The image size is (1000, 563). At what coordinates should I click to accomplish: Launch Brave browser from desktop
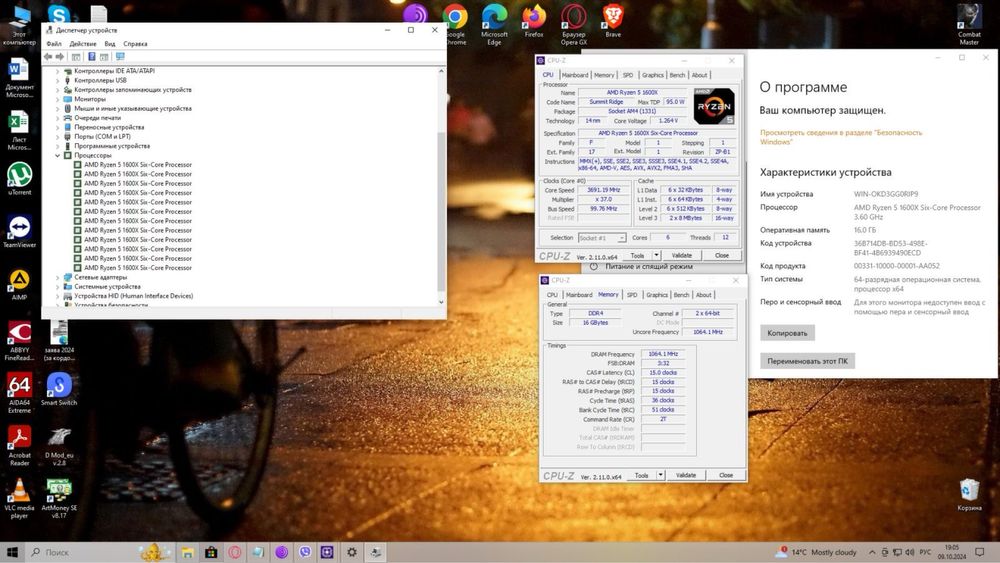point(613,21)
